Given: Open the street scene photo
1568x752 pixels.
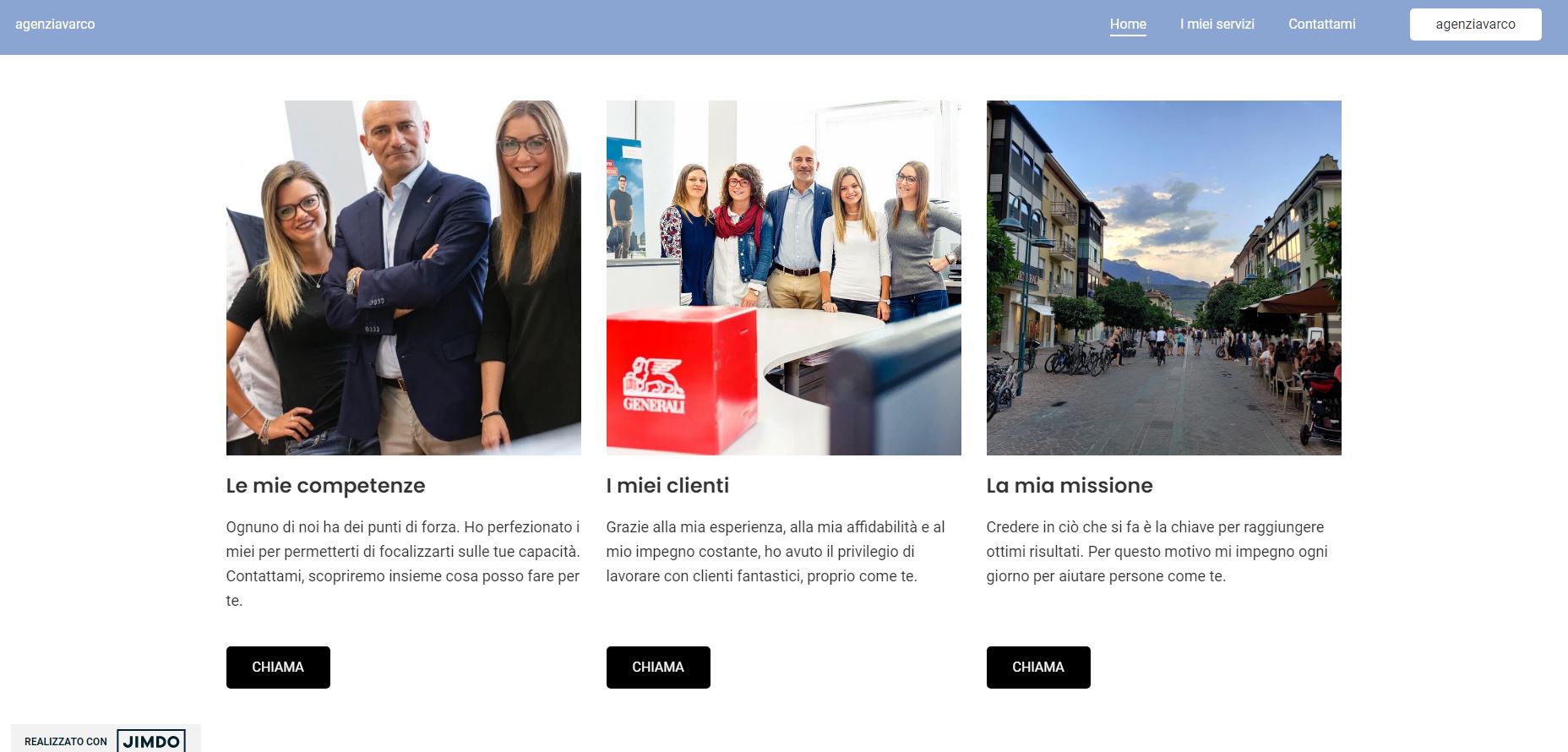Looking at the screenshot, I should click(1164, 278).
